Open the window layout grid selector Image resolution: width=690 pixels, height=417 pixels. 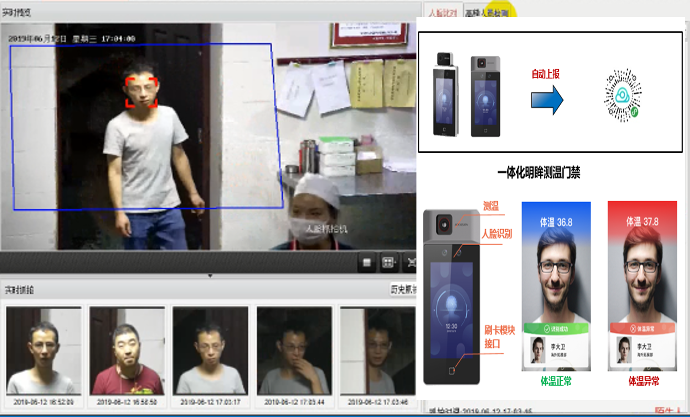389,261
